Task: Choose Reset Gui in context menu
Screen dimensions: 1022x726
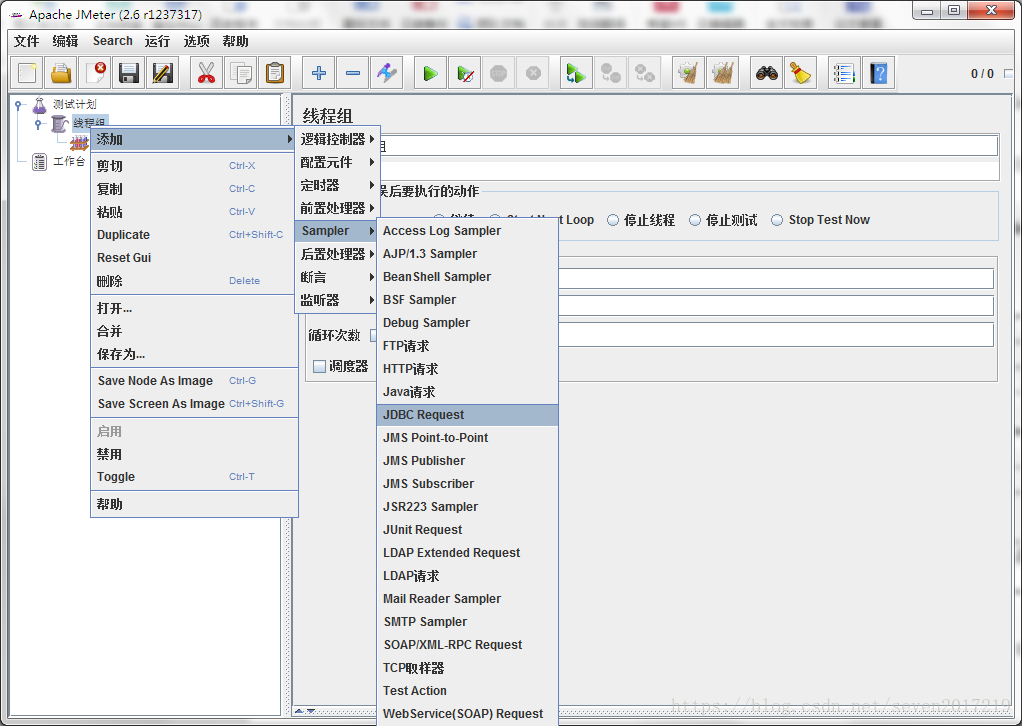Action: click(194, 258)
